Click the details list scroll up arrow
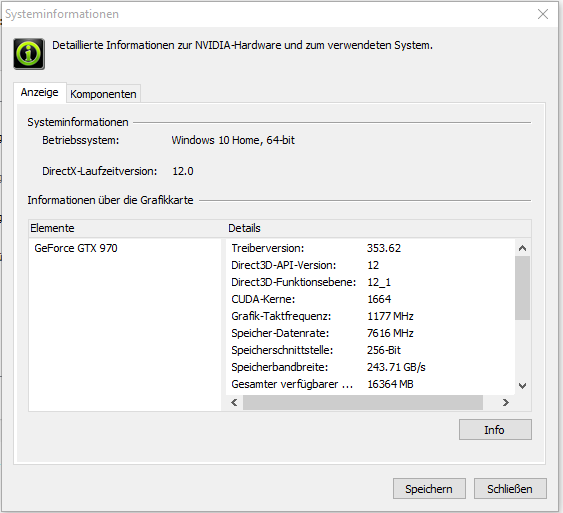563x513 pixels. pyautogui.click(x=522, y=248)
